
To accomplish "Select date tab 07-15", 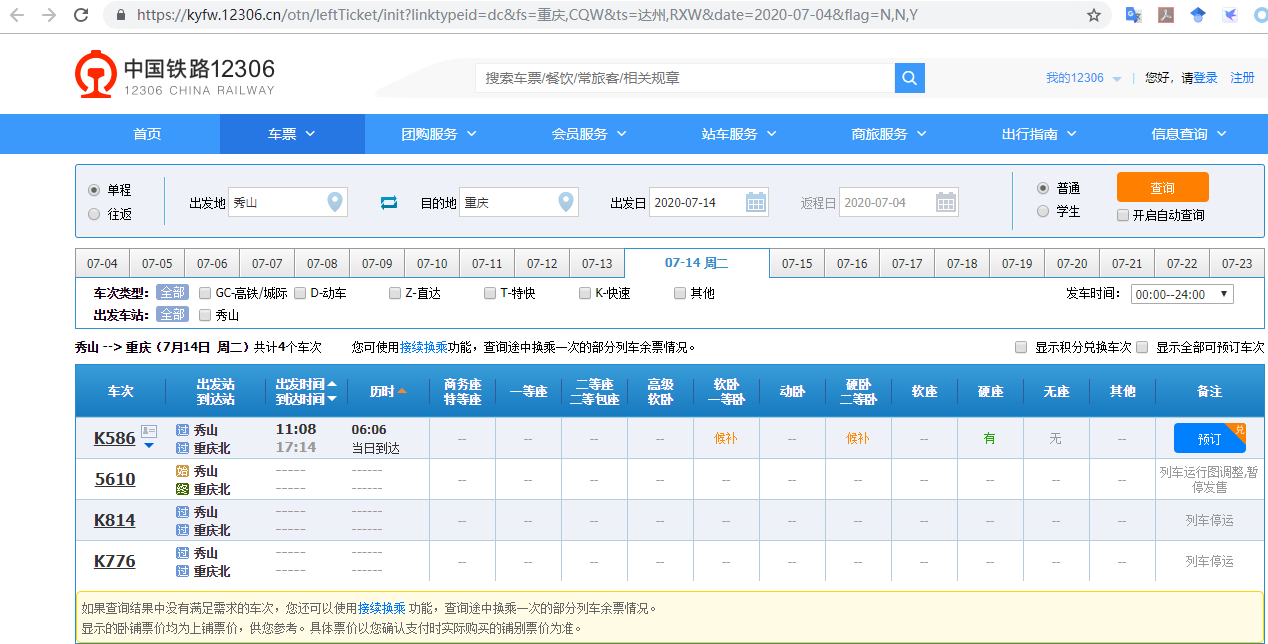I will point(797,264).
